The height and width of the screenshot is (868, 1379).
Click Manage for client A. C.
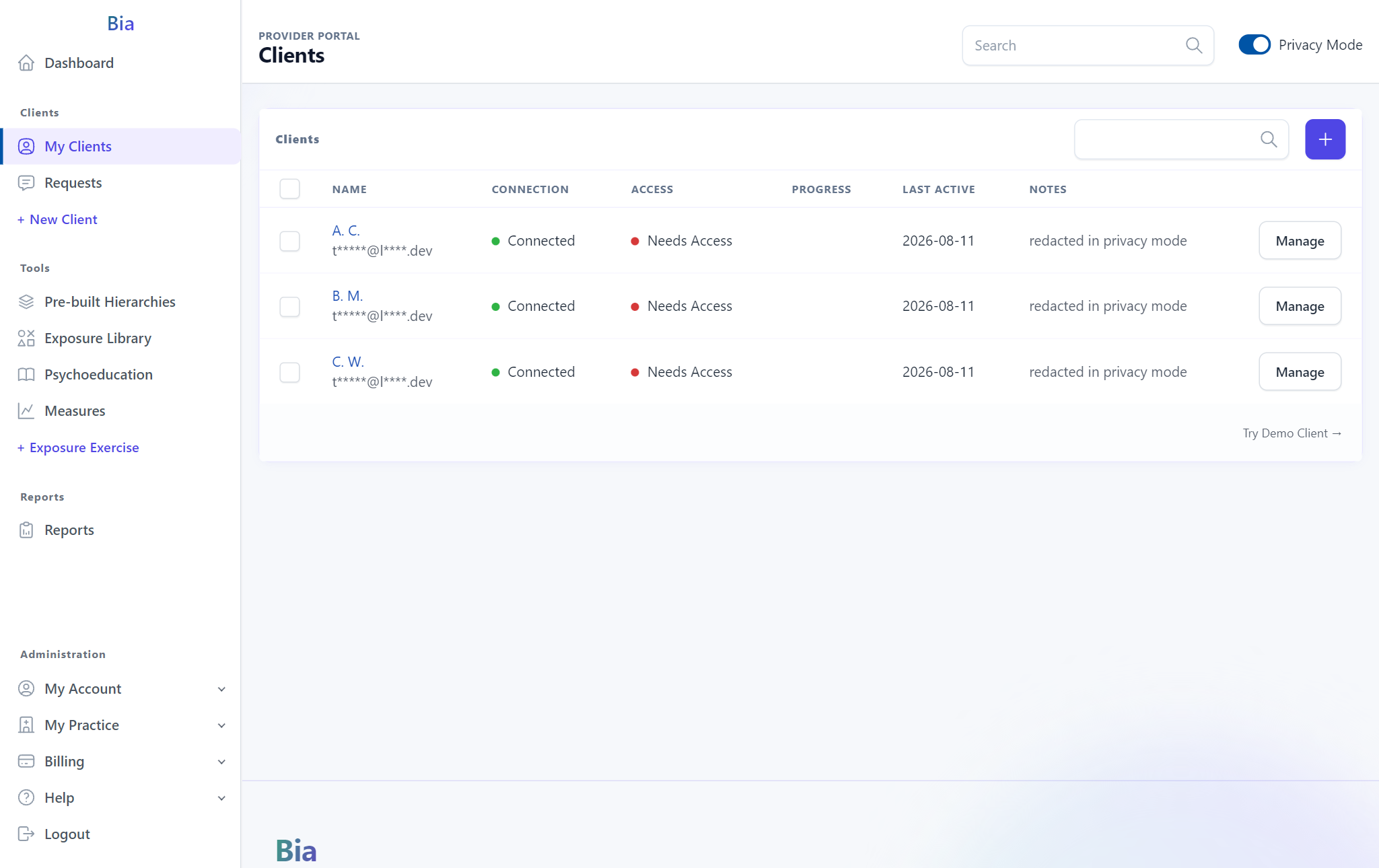click(x=1300, y=240)
